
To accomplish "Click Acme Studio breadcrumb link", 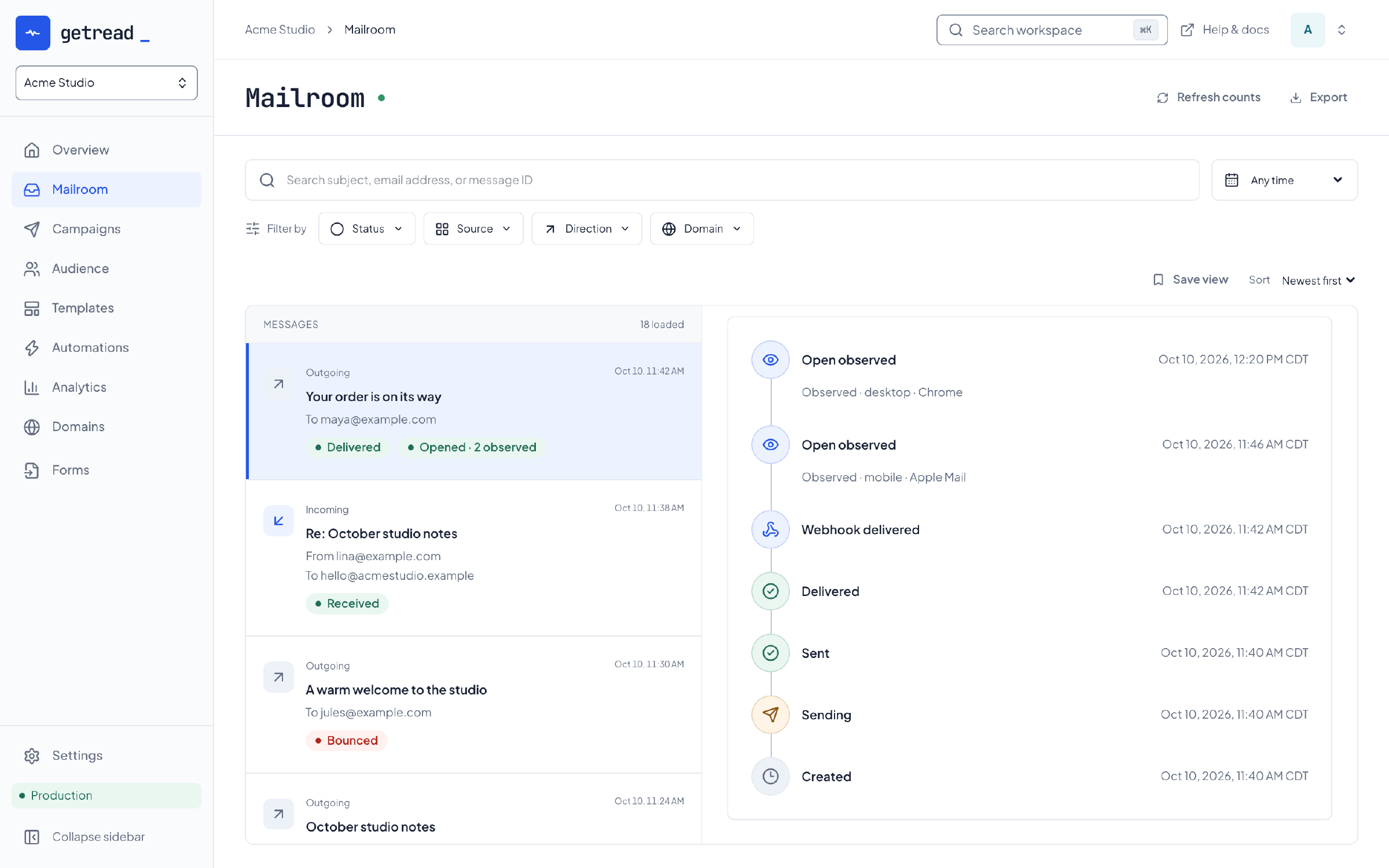I will [x=280, y=30].
